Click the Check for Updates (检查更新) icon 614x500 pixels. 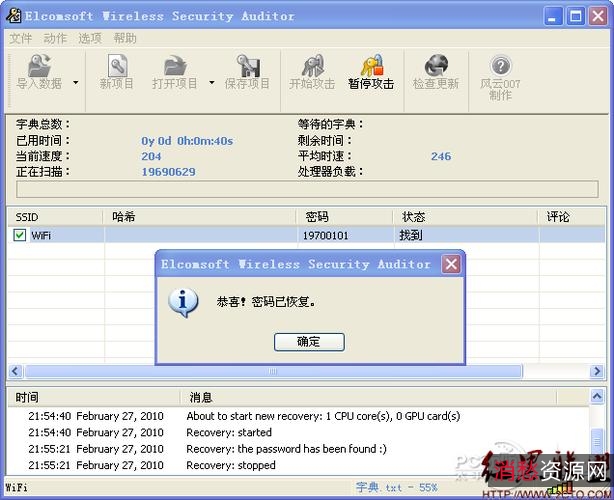point(436,72)
